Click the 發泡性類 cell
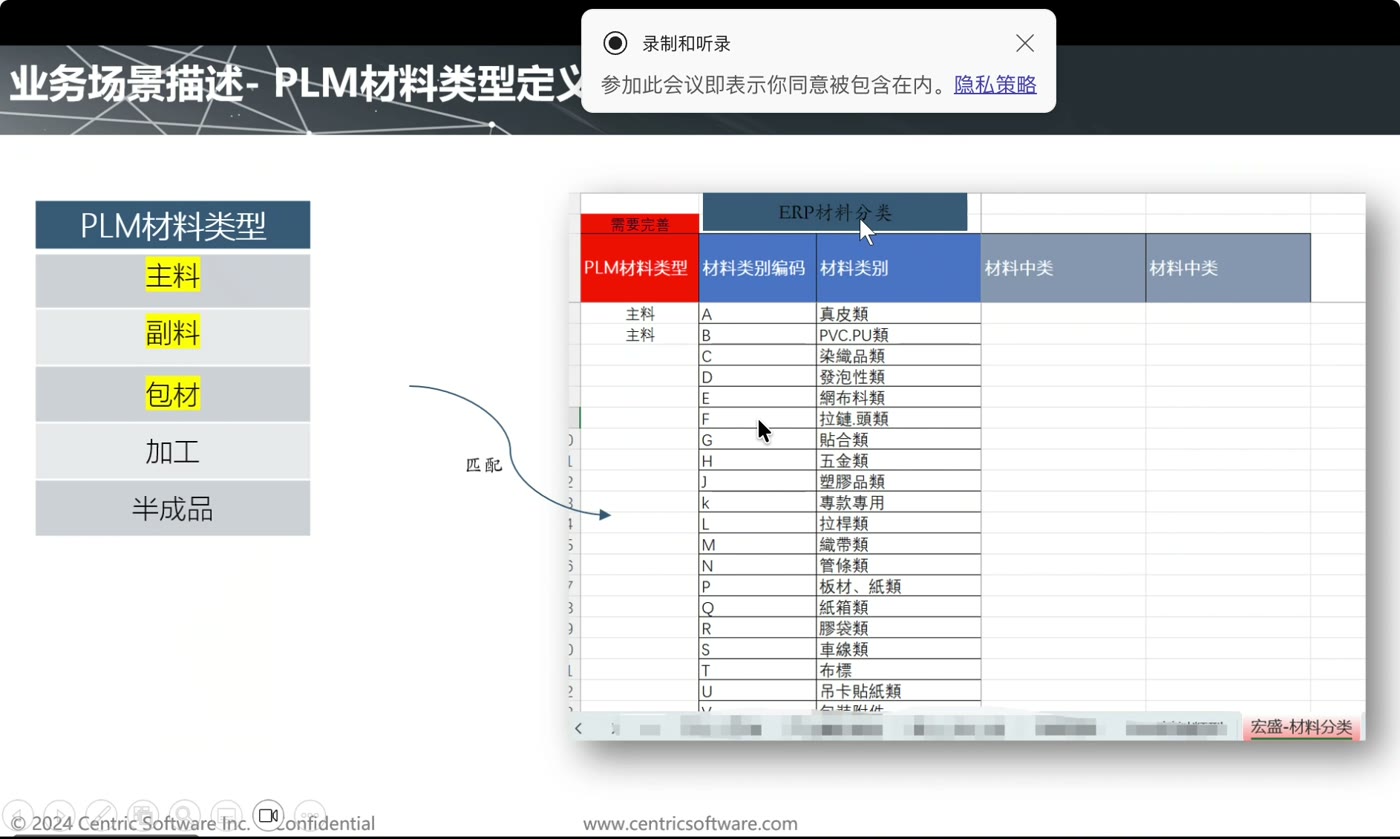The width and height of the screenshot is (1400, 839). coord(899,377)
